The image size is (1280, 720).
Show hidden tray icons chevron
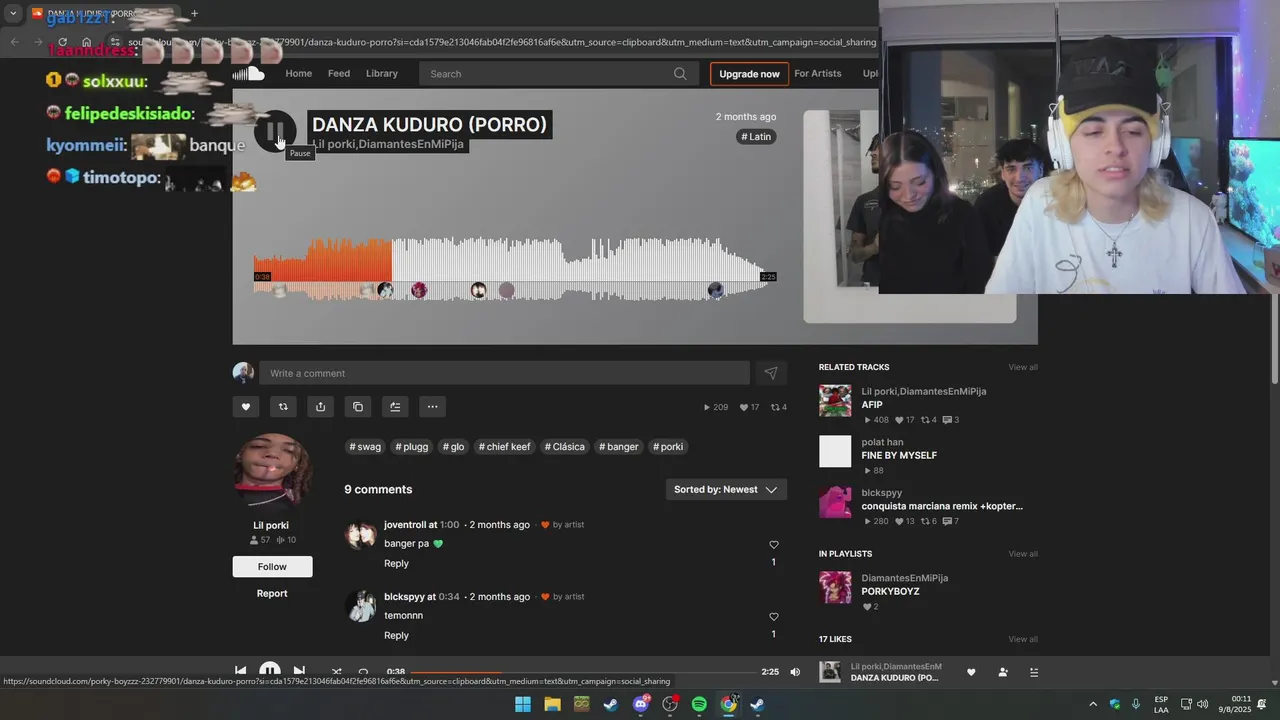tap(1093, 704)
